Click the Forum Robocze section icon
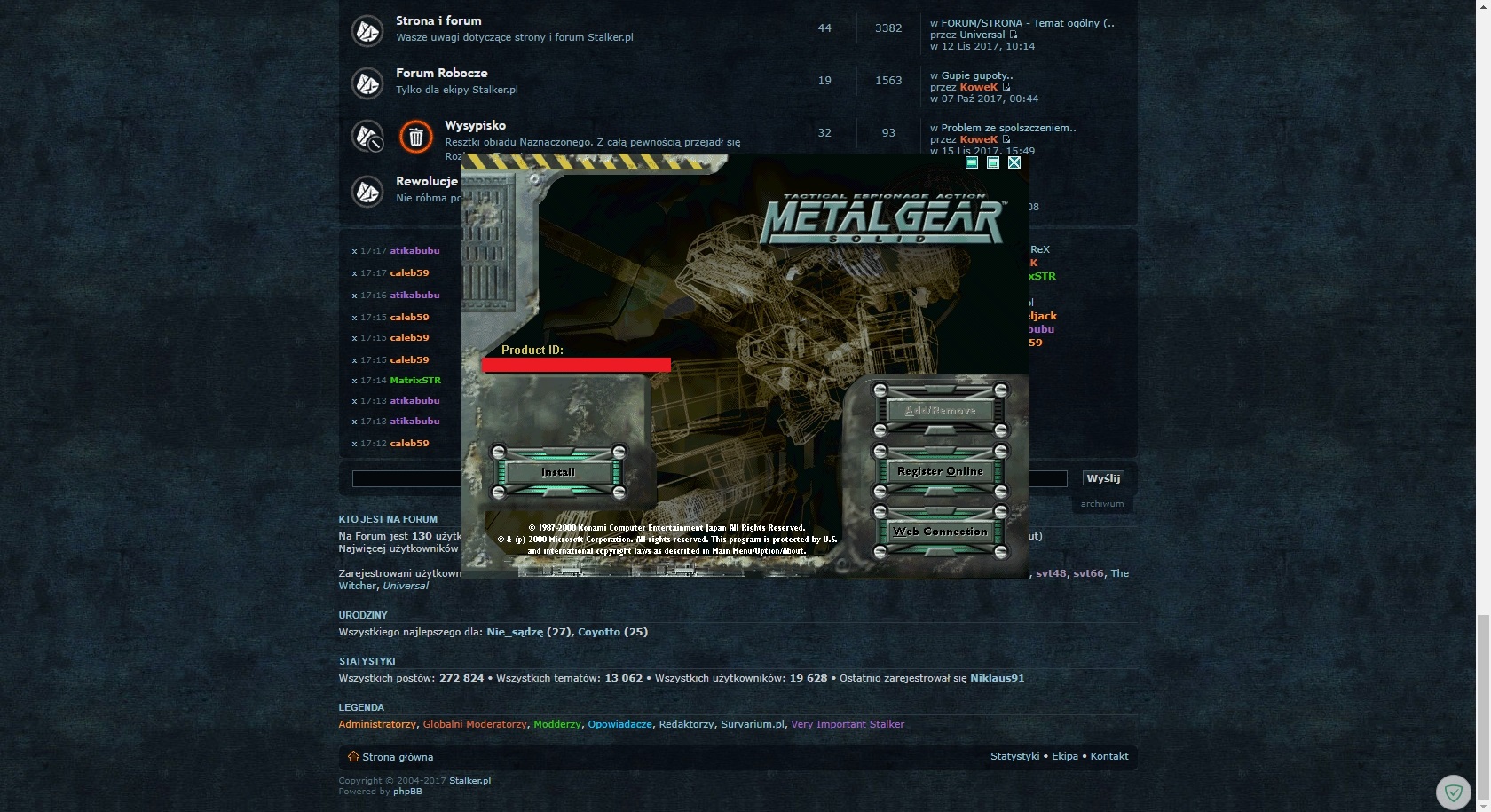This screenshot has width=1491, height=812. pos(367,83)
